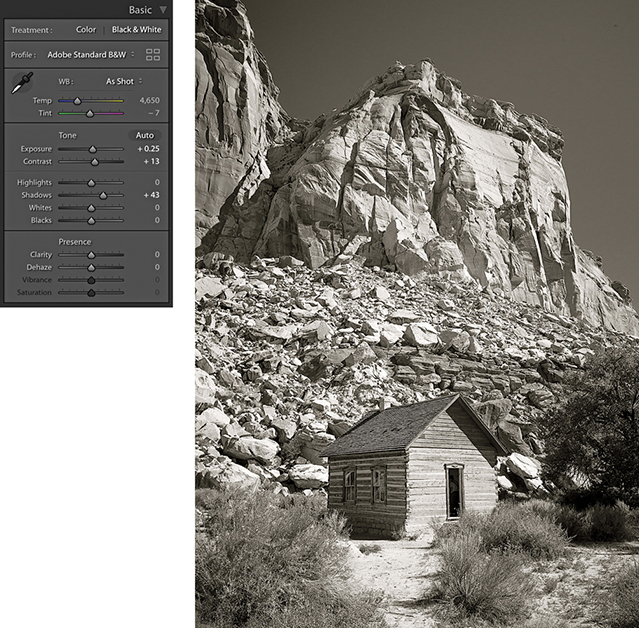Pick the White Balance eyedropper tool

pos(22,83)
